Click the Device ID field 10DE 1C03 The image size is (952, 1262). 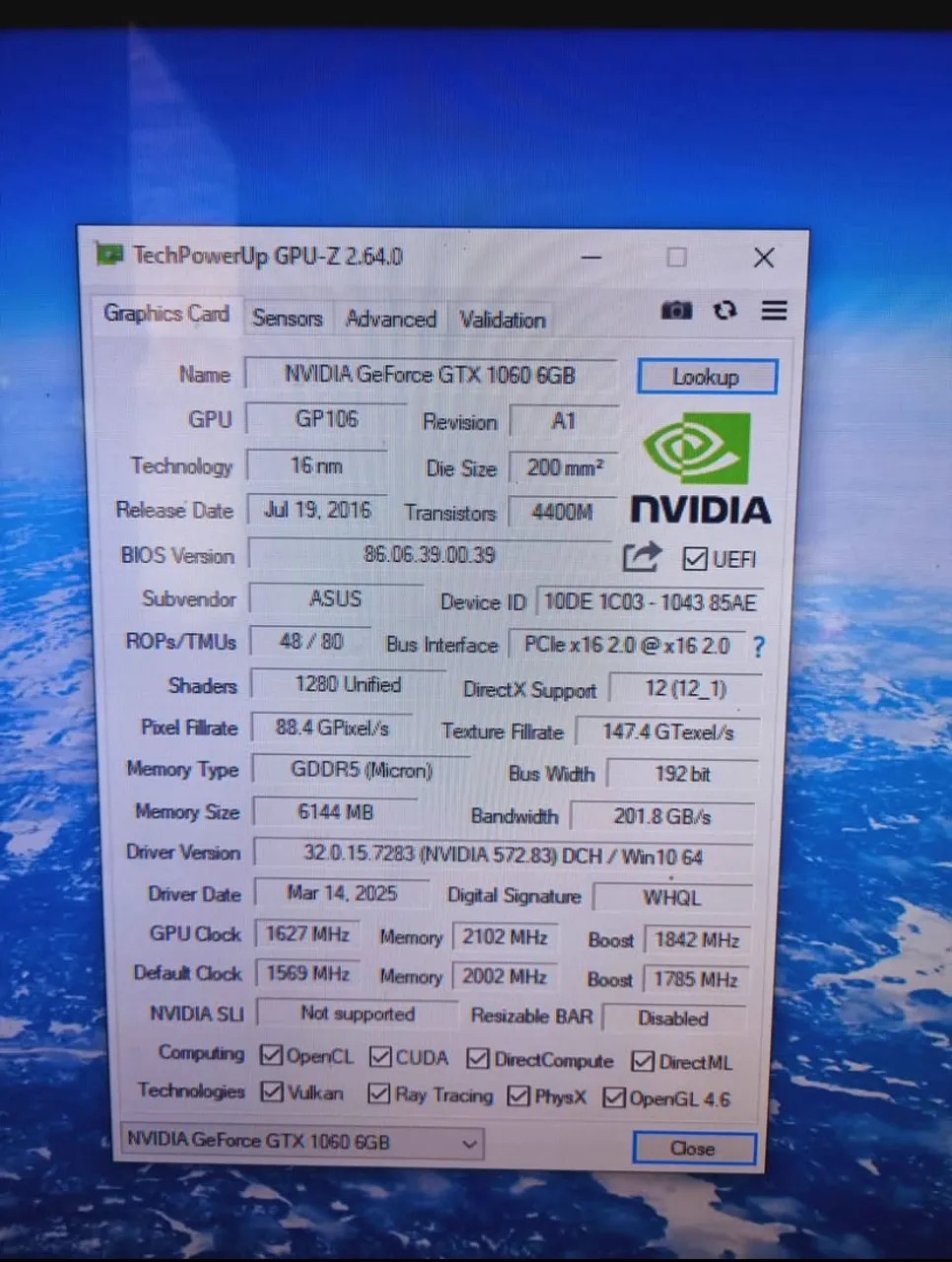pos(650,601)
